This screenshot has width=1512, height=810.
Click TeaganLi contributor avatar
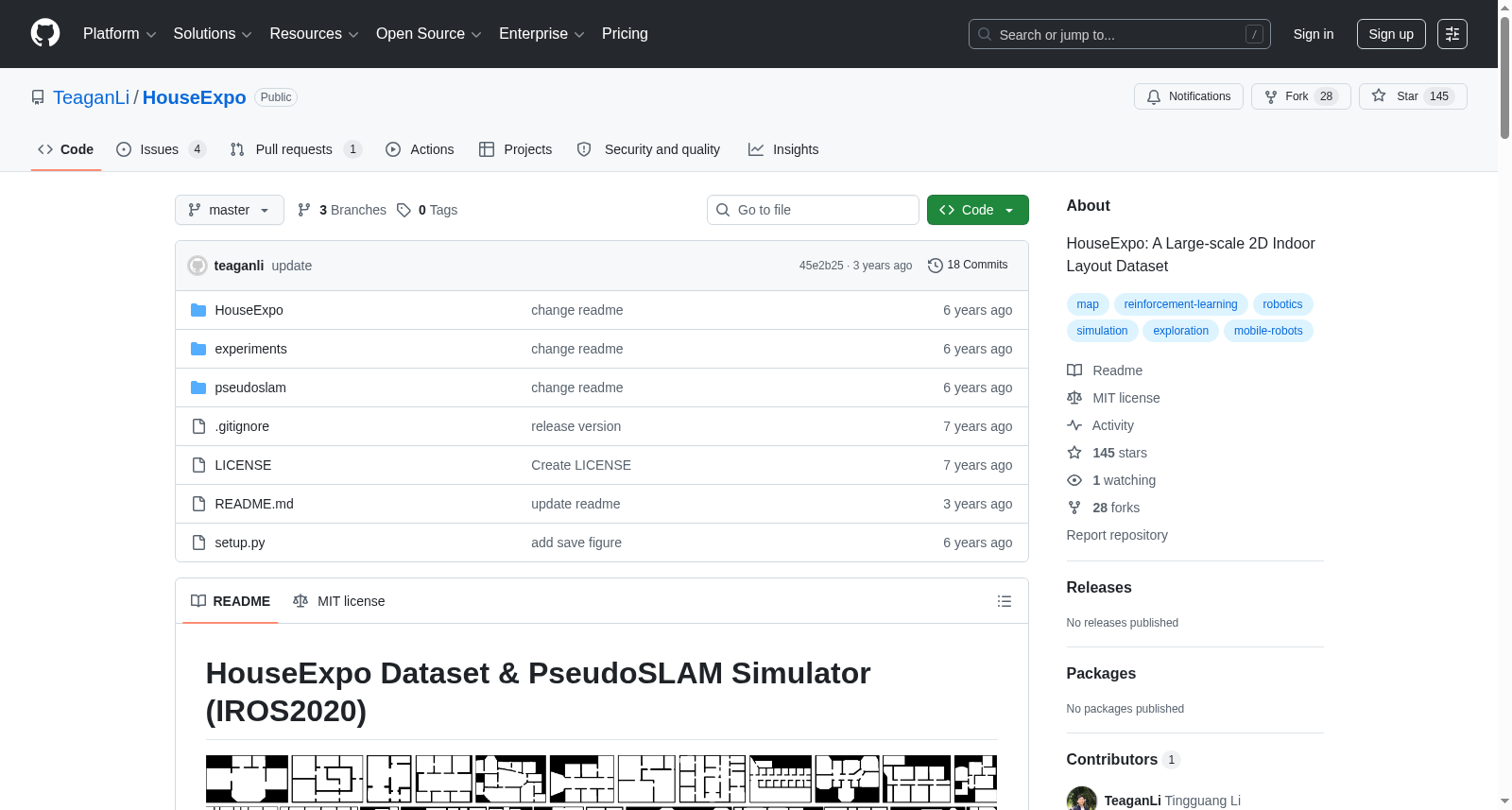1082,800
